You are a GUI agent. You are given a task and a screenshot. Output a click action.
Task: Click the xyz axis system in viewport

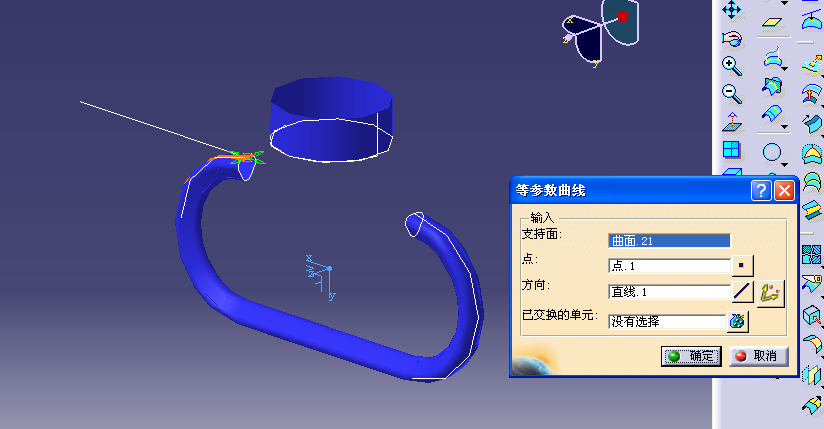[320, 277]
